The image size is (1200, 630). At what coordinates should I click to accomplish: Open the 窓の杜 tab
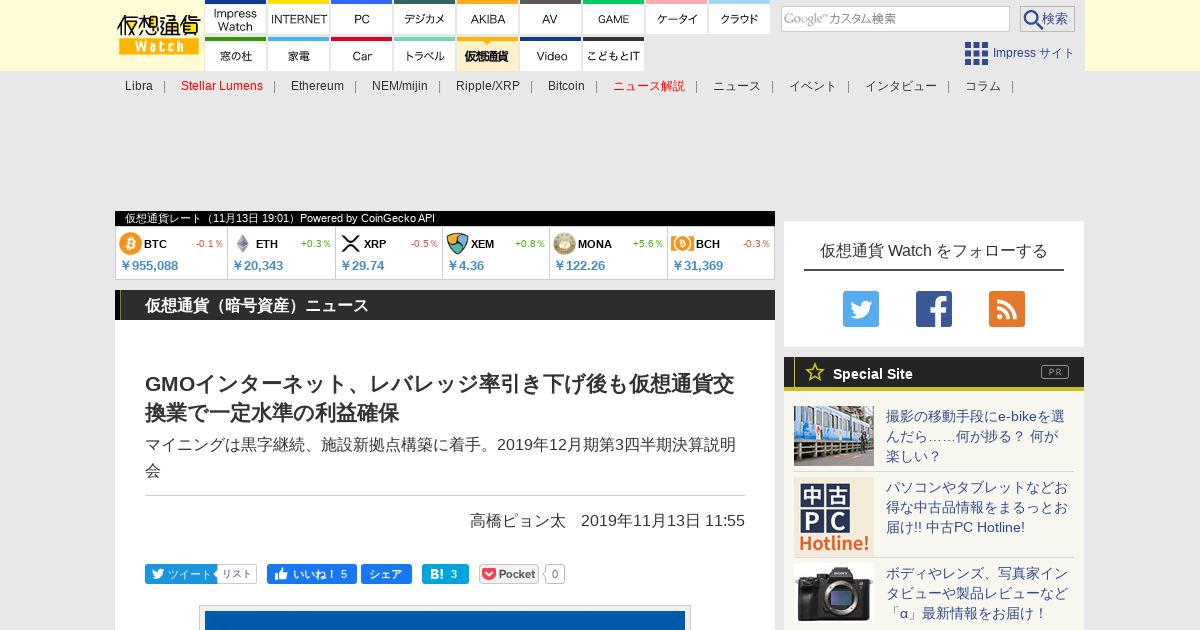pyautogui.click(x=236, y=55)
